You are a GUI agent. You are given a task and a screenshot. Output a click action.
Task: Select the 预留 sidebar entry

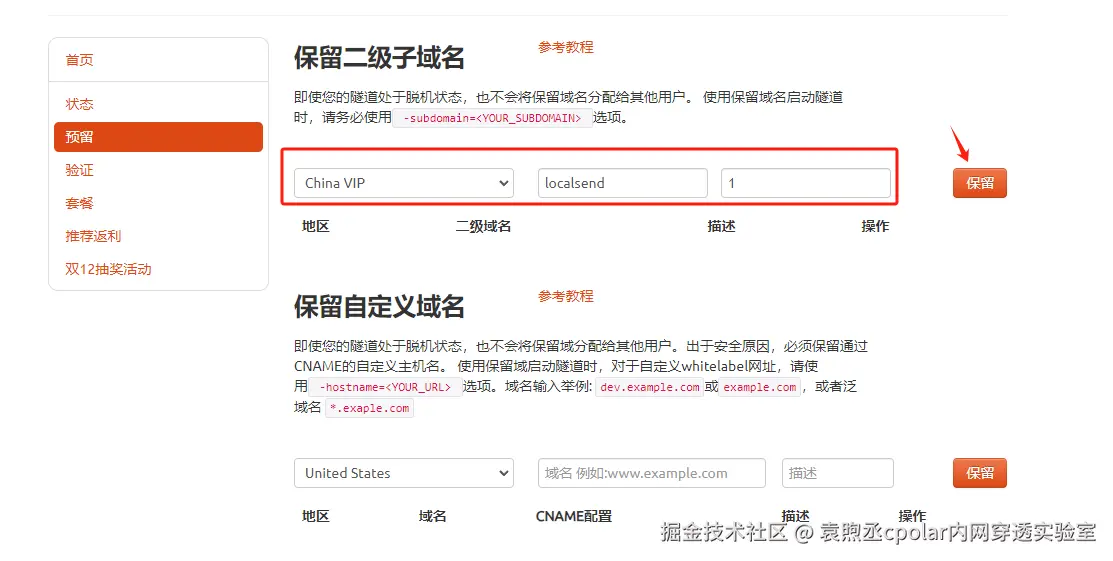158,136
